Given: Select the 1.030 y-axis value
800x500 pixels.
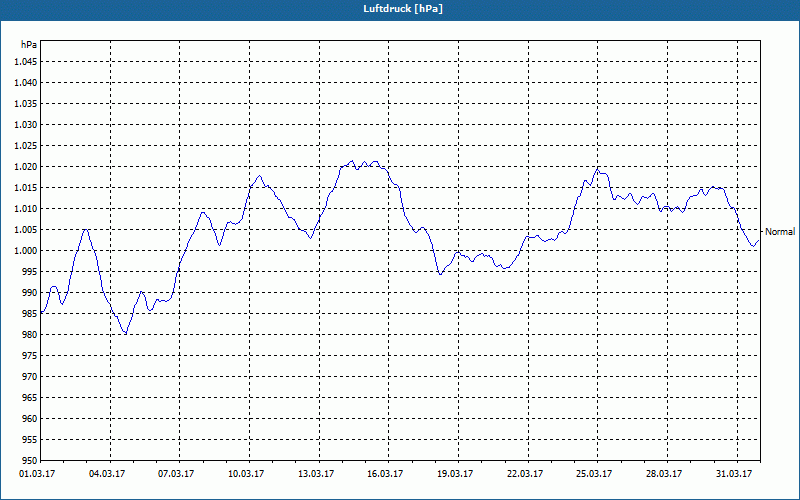Looking at the screenshot, I should tap(26, 124).
